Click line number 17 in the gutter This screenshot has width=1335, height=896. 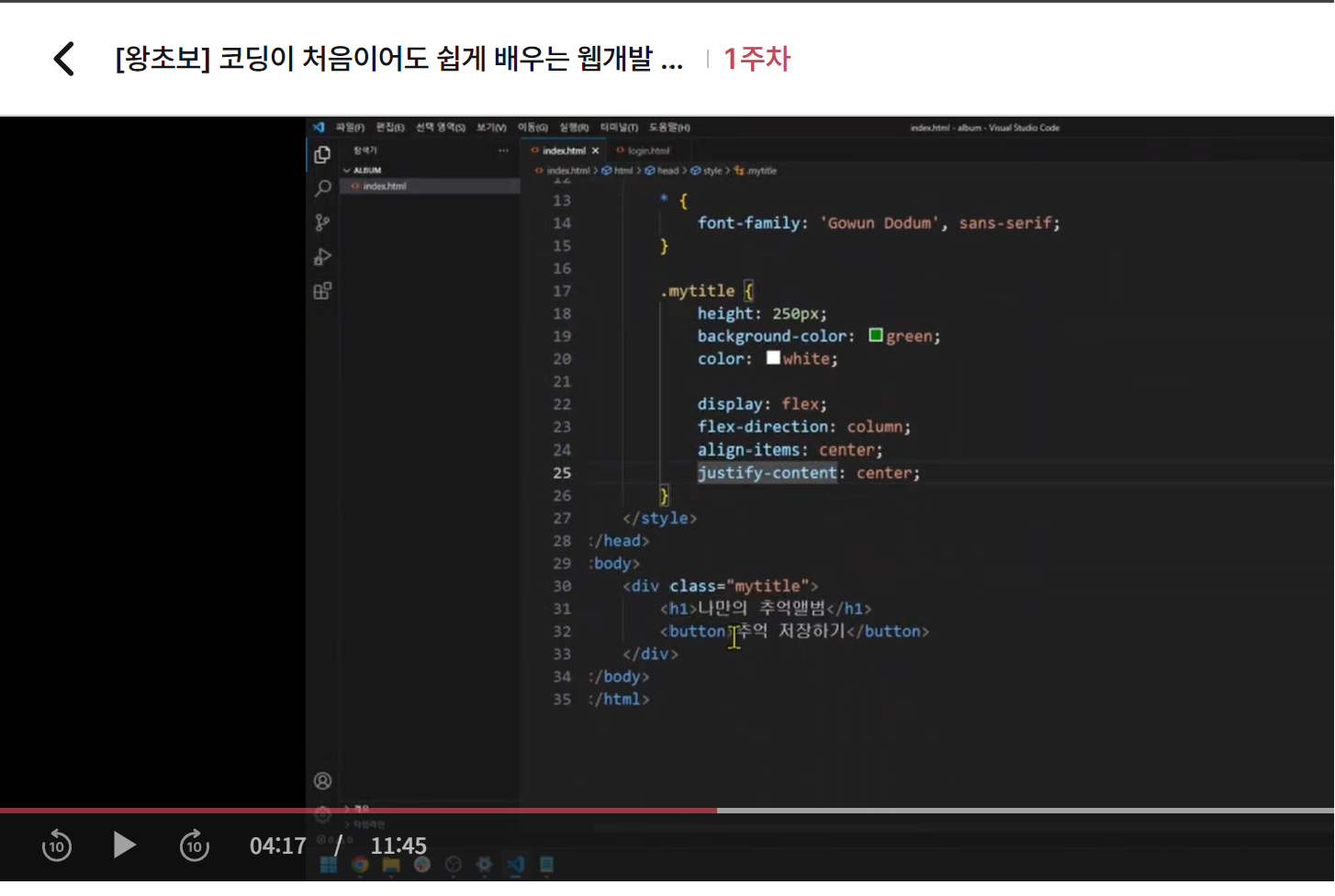(x=562, y=291)
